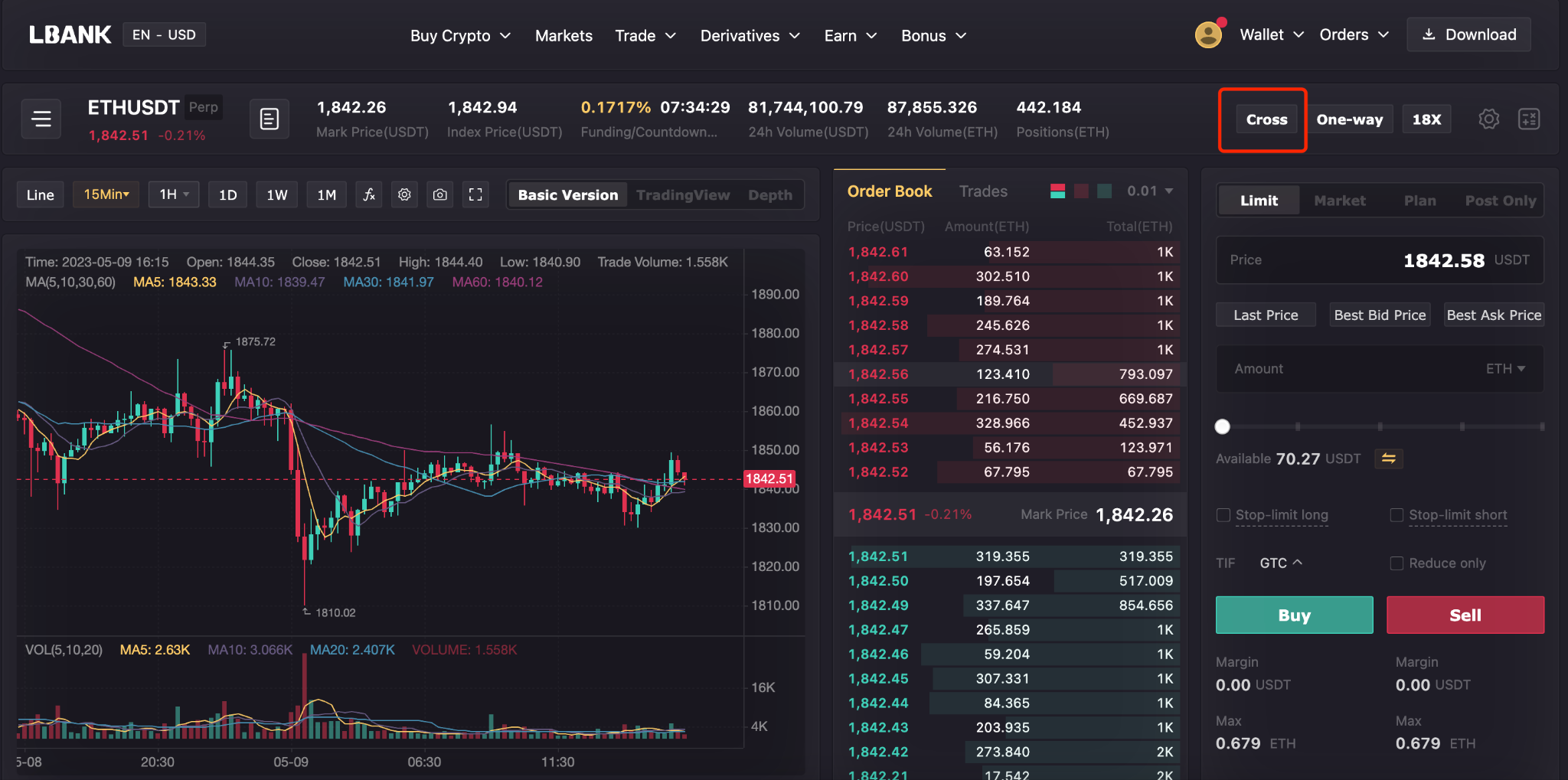Open the calculator icon

1528,119
